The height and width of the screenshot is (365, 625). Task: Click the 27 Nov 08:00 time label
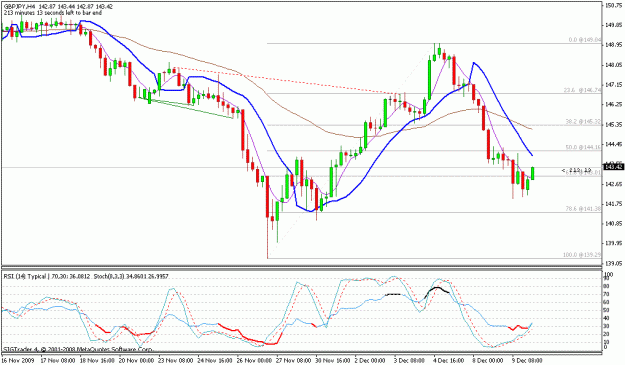coord(294,360)
